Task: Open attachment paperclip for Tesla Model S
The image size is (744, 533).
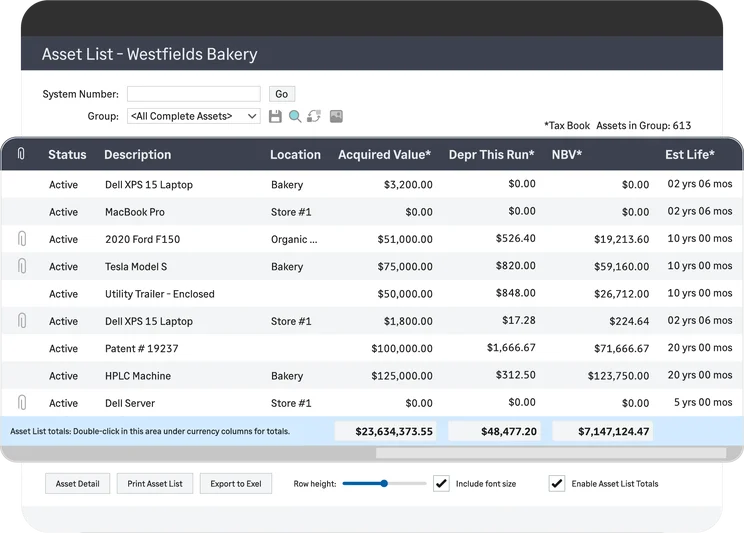Action: (x=22, y=266)
